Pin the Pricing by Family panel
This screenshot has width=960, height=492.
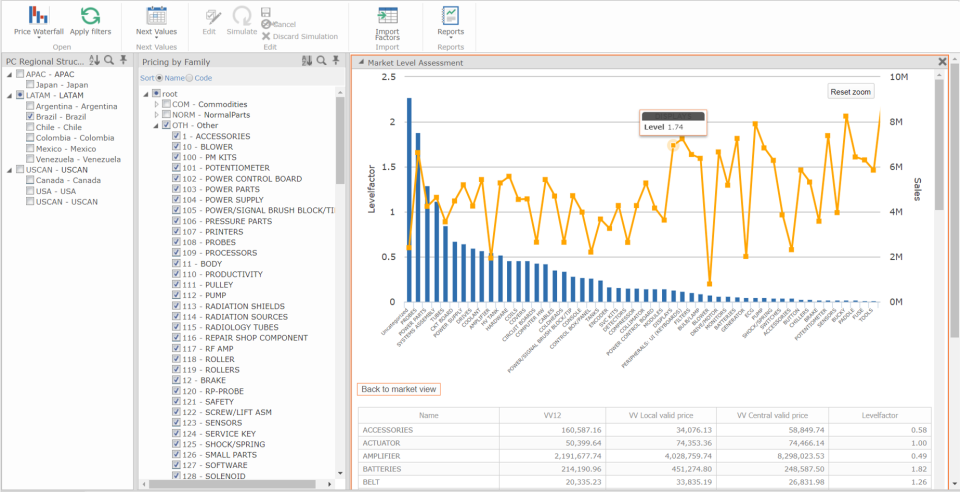[x=336, y=61]
